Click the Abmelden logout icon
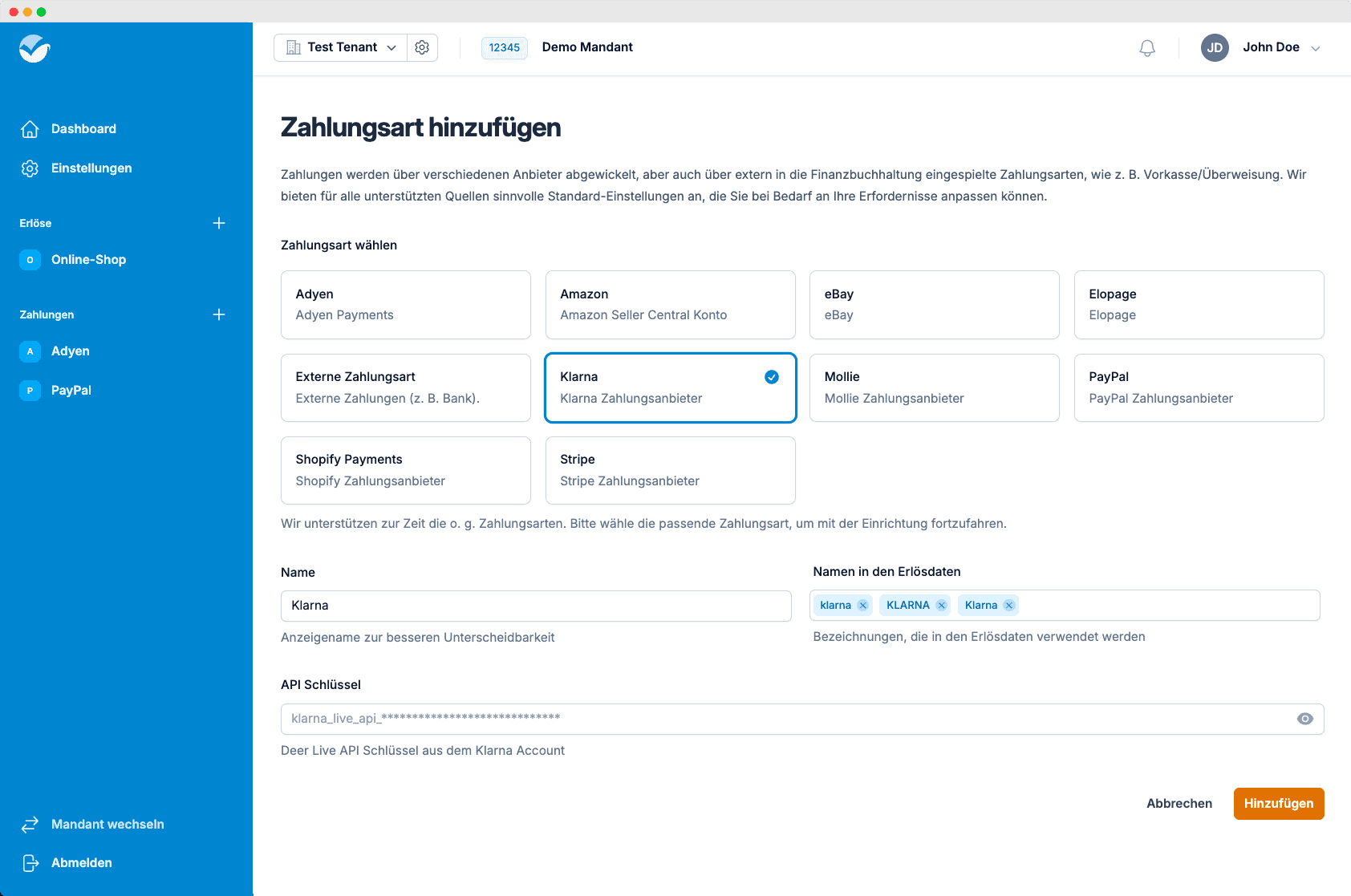This screenshot has width=1351, height=896. [30, 863]
